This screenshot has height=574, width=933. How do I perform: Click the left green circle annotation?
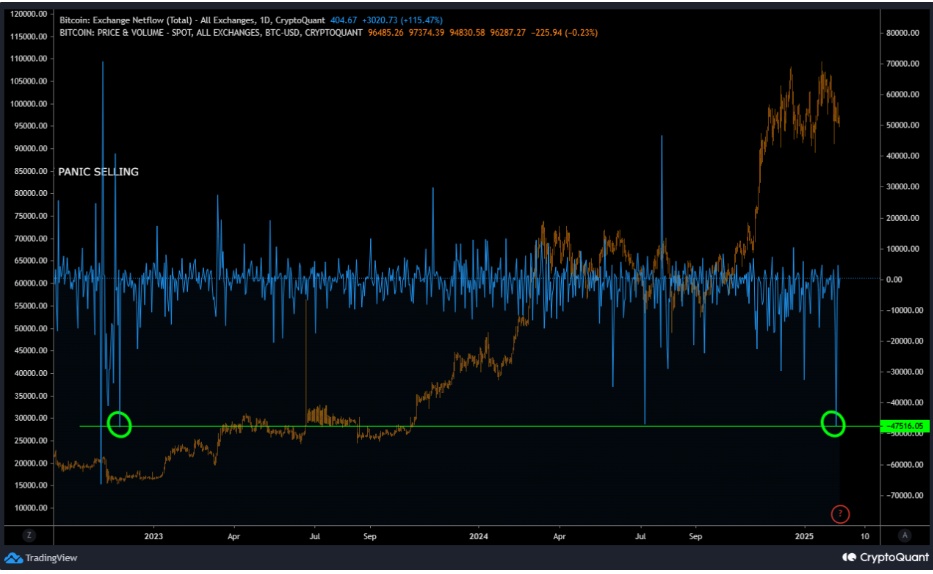pos(119,424)
